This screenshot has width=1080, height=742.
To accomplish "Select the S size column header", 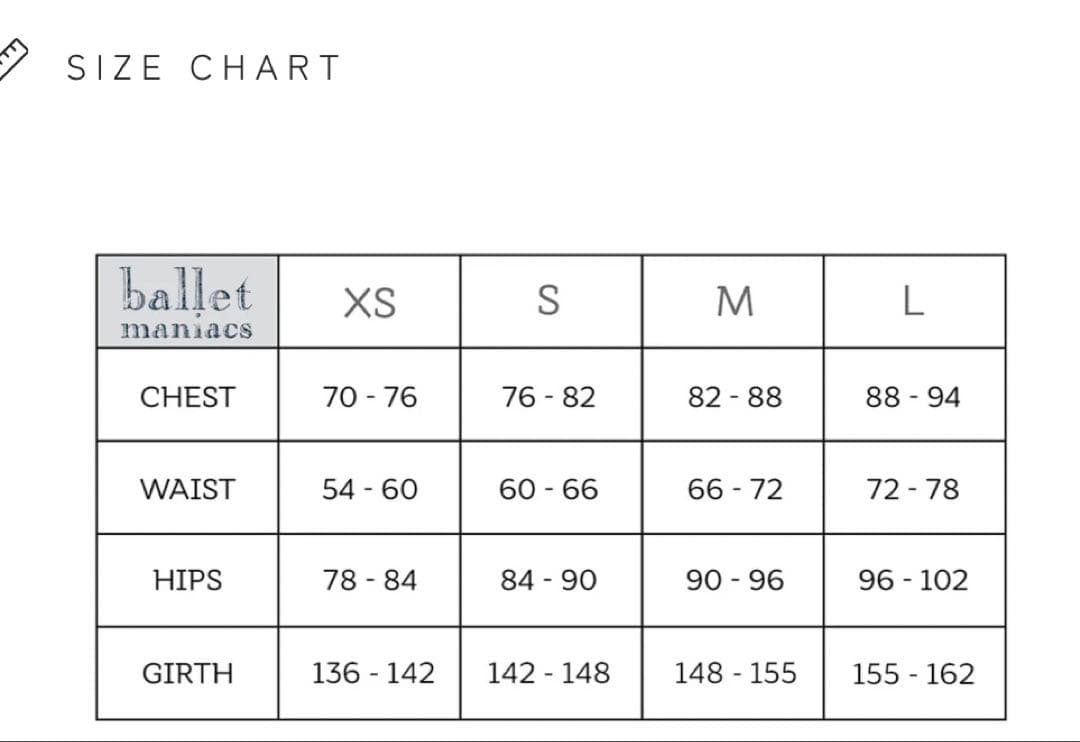I will [x=548, y=300].
